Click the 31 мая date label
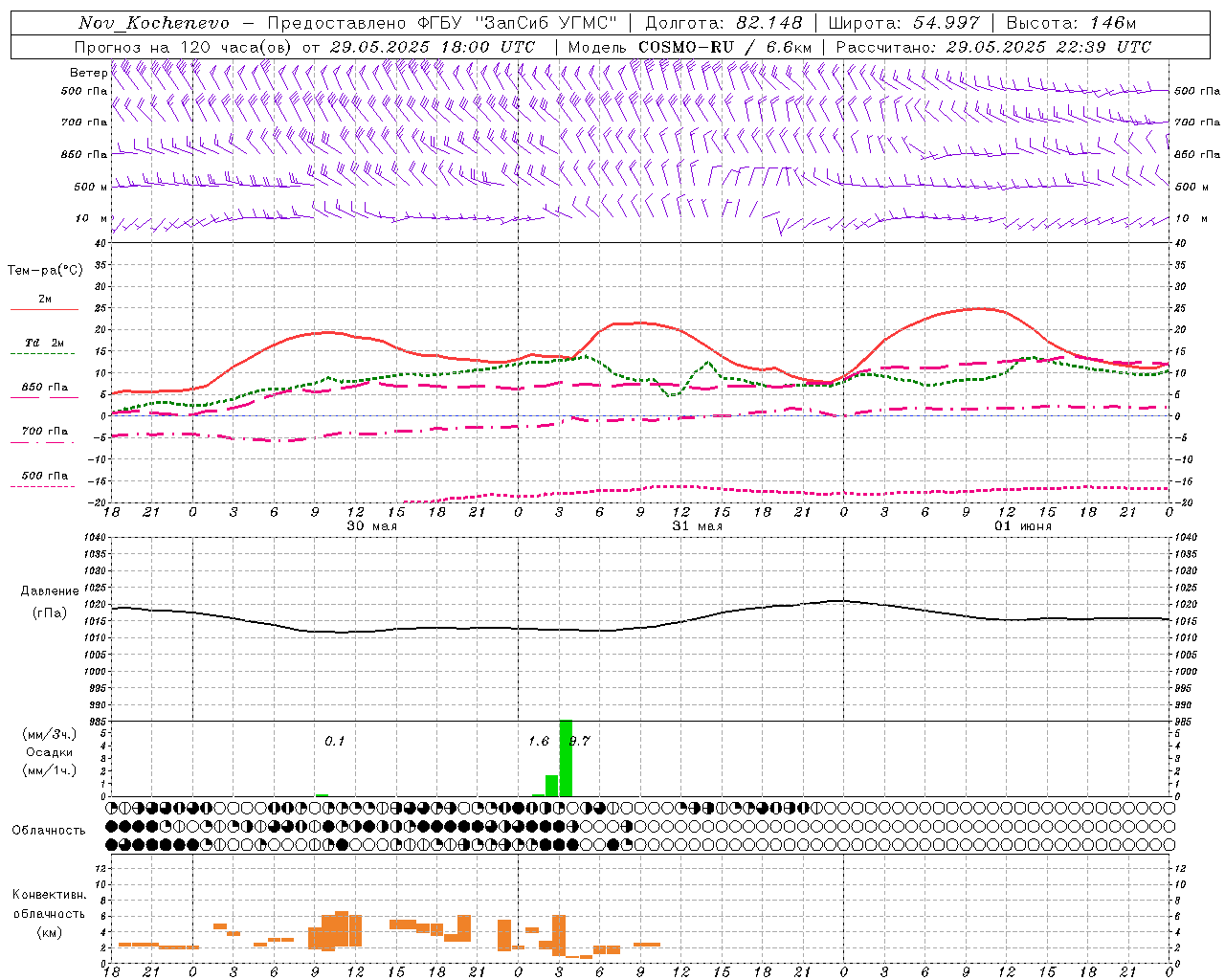 [698, 526]
